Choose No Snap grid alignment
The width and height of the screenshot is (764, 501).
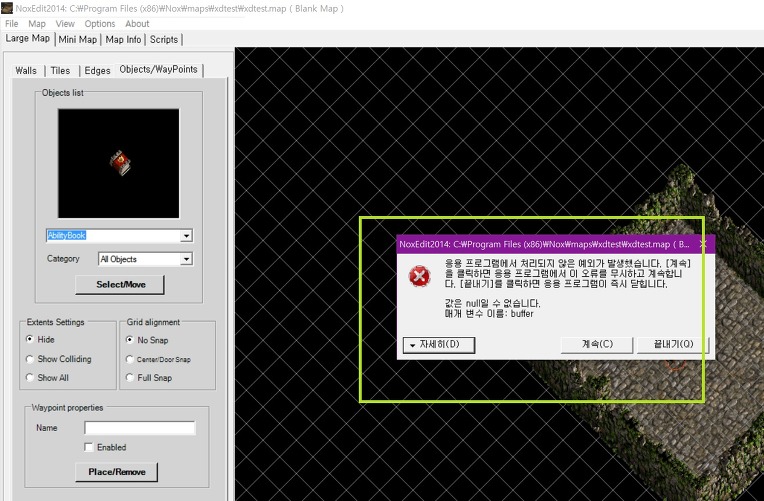[x=130, y=340]
